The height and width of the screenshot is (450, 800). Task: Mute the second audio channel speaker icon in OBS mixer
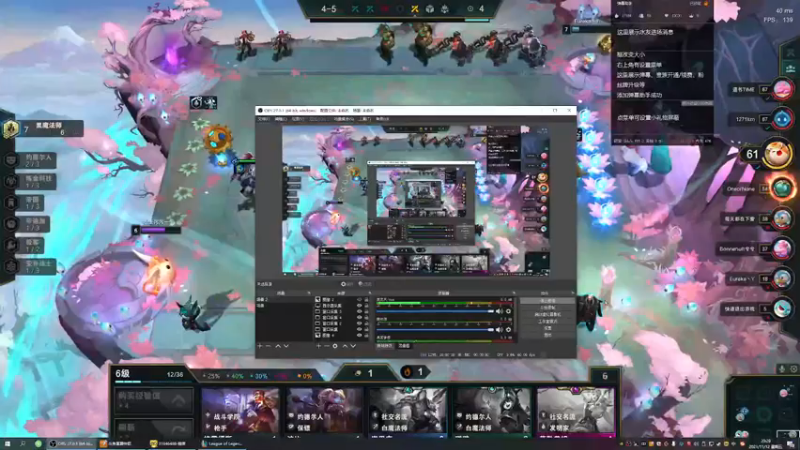click(499, 330)
